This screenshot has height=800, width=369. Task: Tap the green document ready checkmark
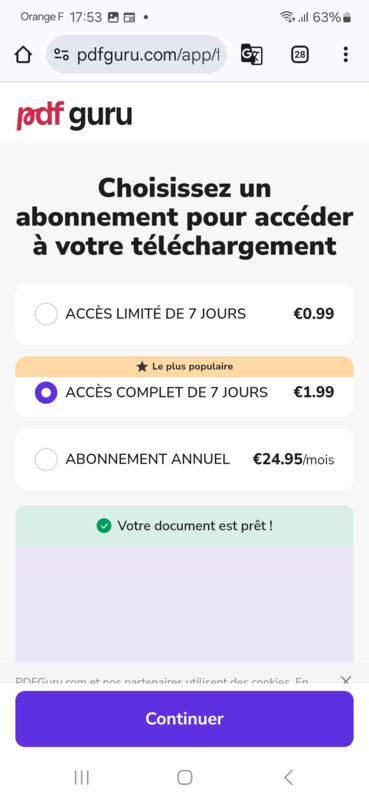pyautogui.click(x=104, y=526)
